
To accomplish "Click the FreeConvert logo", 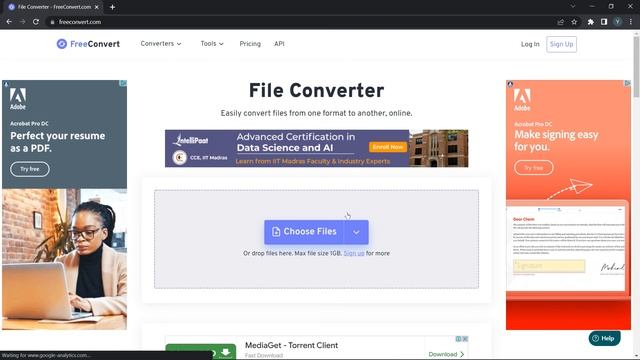I will tap(88, 44).
